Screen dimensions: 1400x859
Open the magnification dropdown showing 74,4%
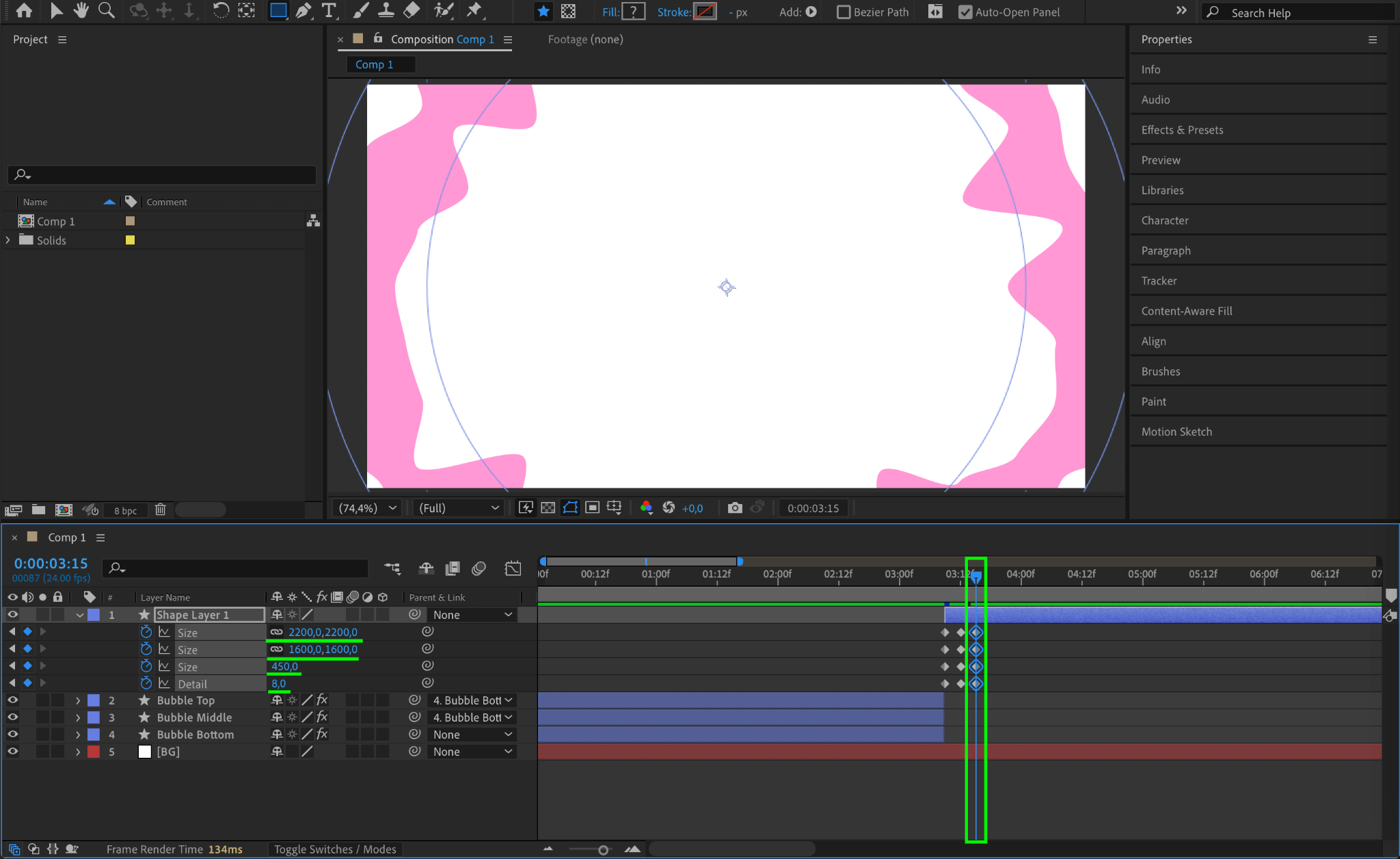click(x=367, y=507)
